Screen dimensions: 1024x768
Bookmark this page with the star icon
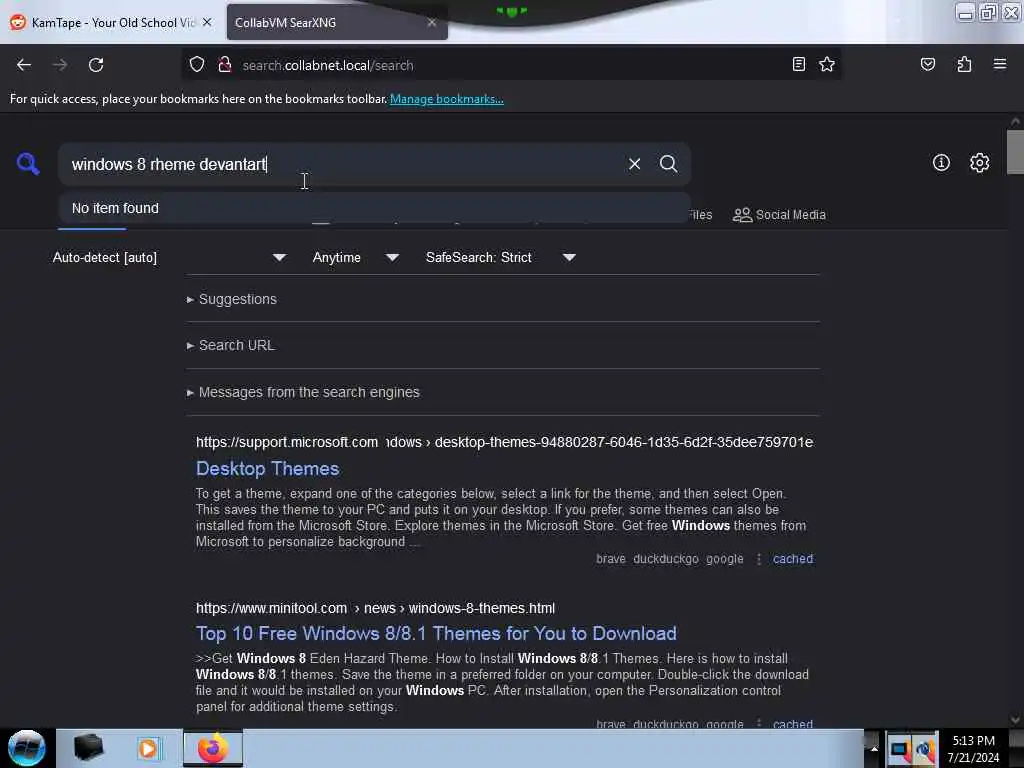[827, 65]
